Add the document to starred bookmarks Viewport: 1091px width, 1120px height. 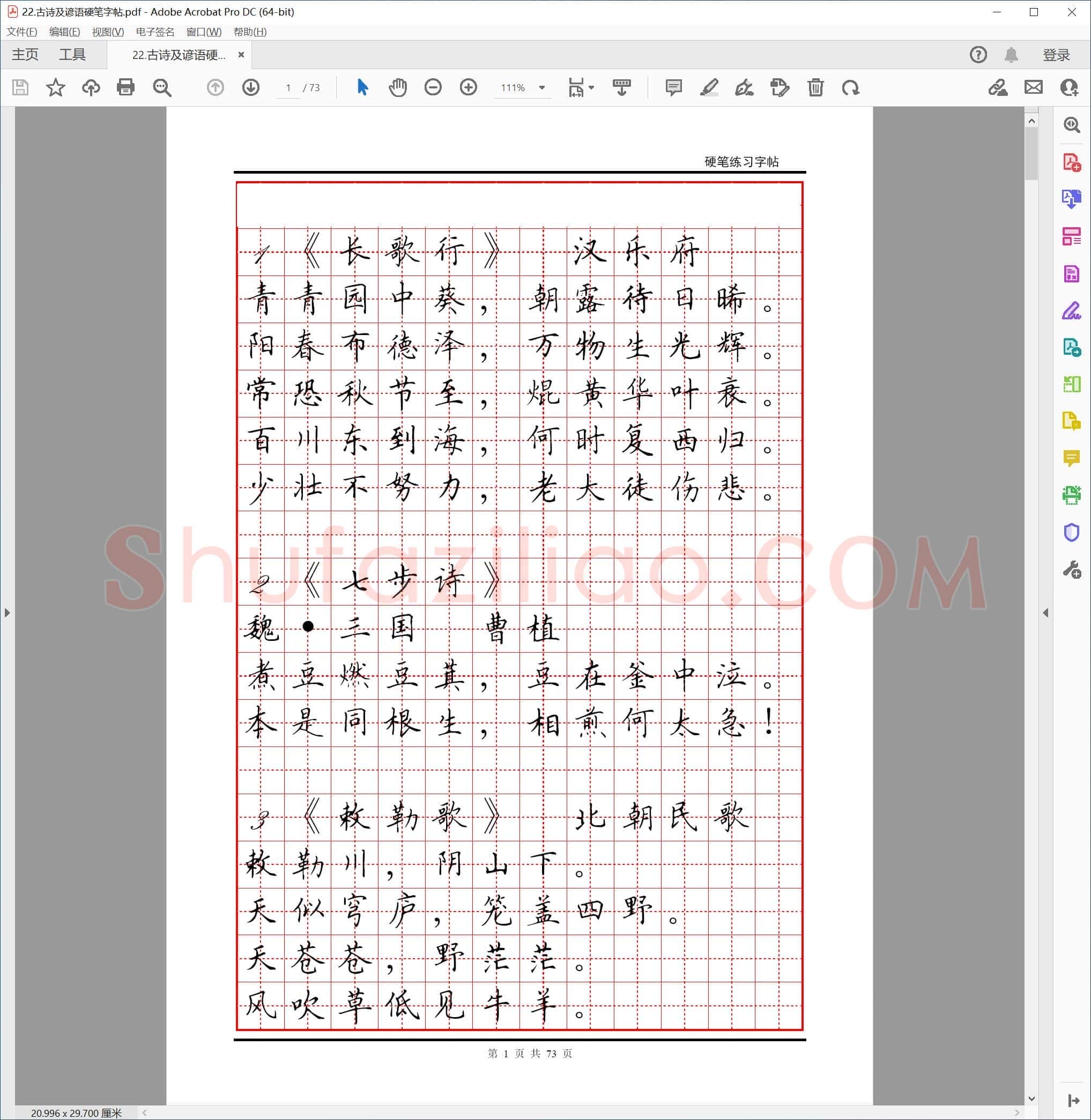coord(56,88)
